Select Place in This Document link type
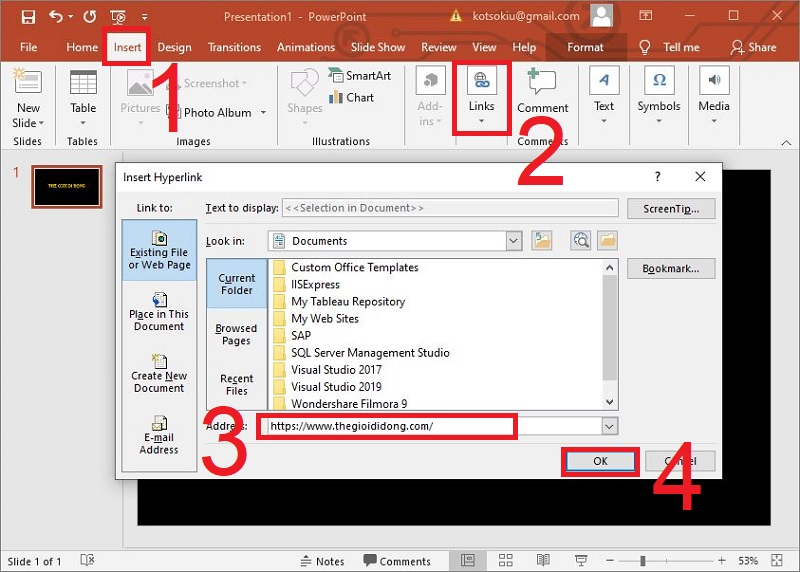The width and height of the screenshot is (800, 572). [159, 312]
